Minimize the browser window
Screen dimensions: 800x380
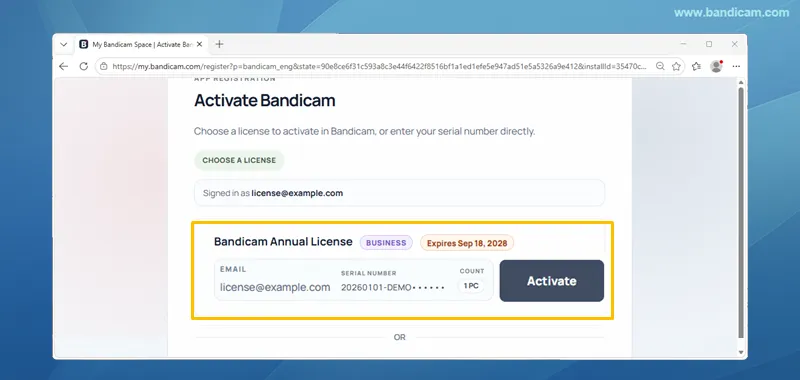click(684, 44)
